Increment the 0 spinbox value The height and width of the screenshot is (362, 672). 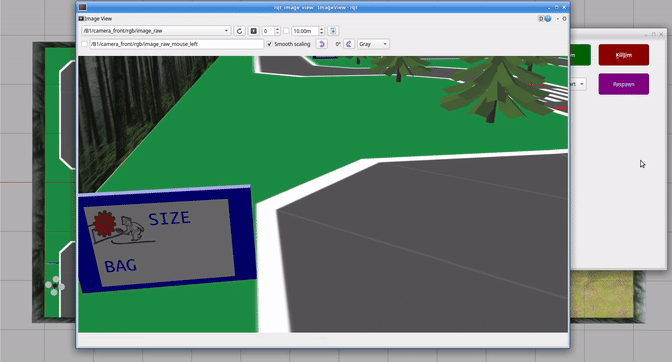[277, 29]
